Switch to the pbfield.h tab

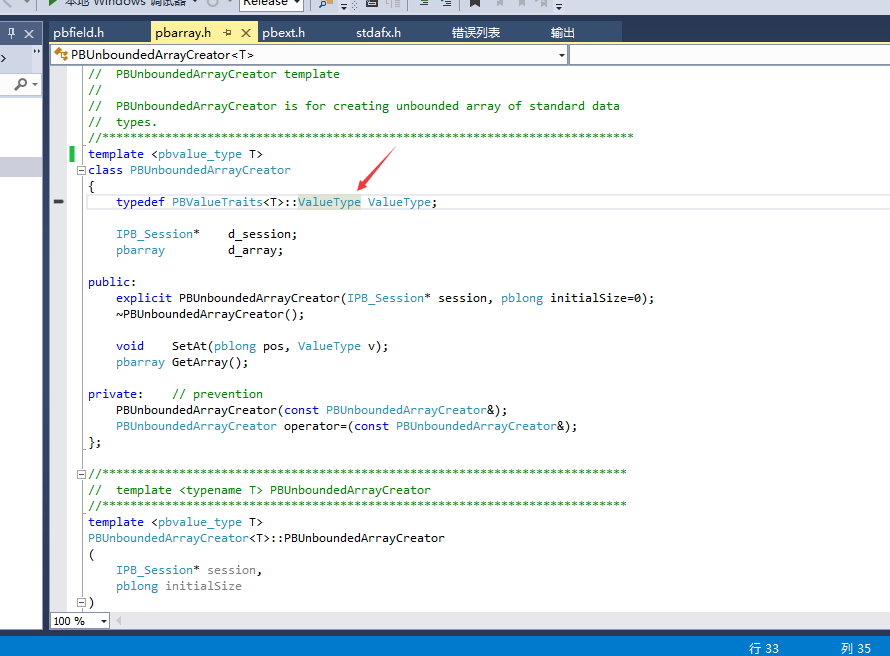click(x=79, y=33)
